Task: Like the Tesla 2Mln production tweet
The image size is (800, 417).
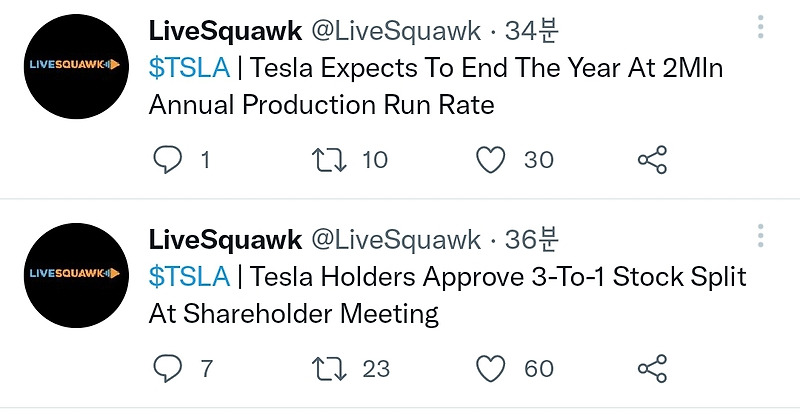Action: pos(490,160)
